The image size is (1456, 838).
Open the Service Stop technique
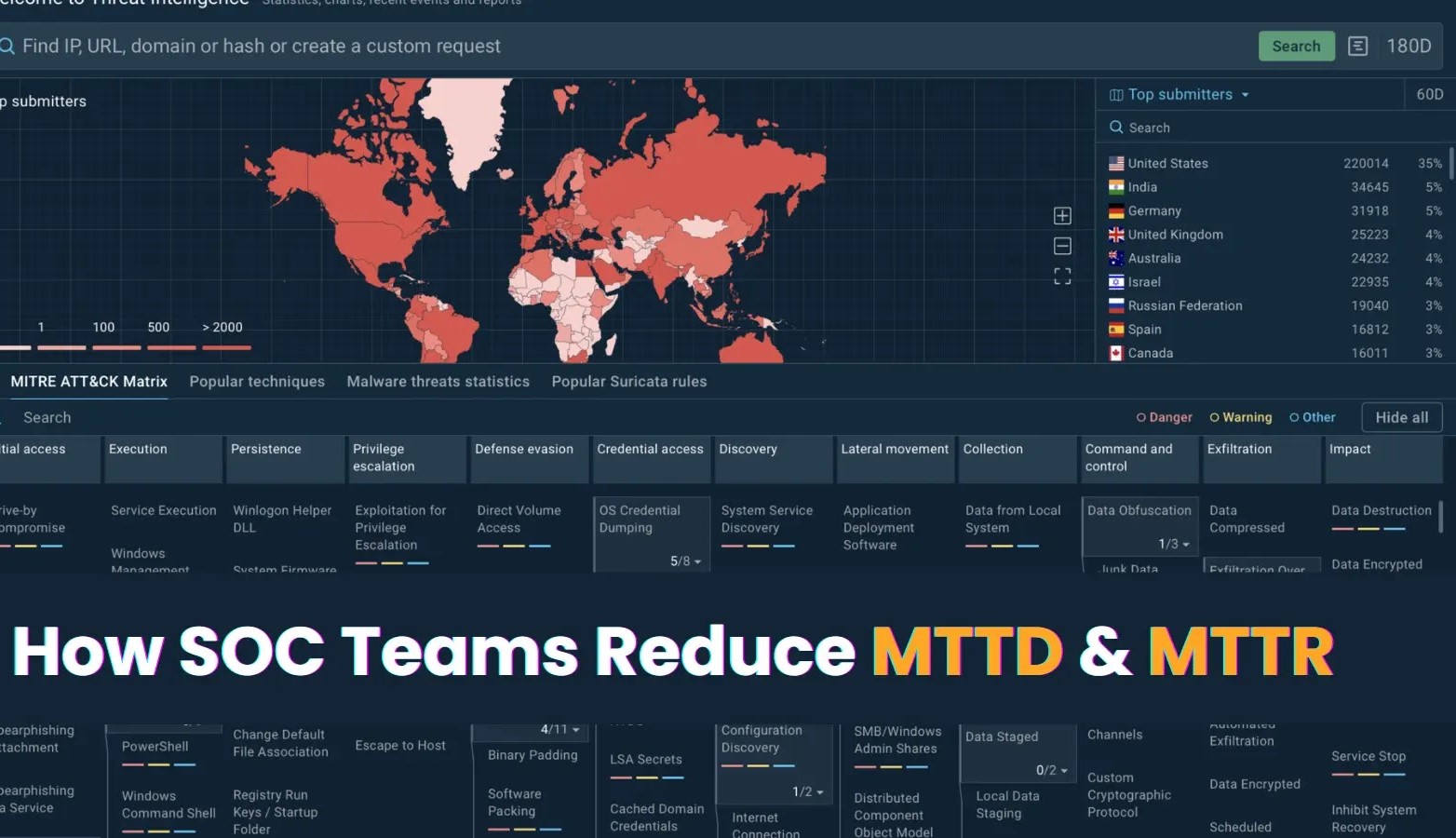click(1368, 756)
